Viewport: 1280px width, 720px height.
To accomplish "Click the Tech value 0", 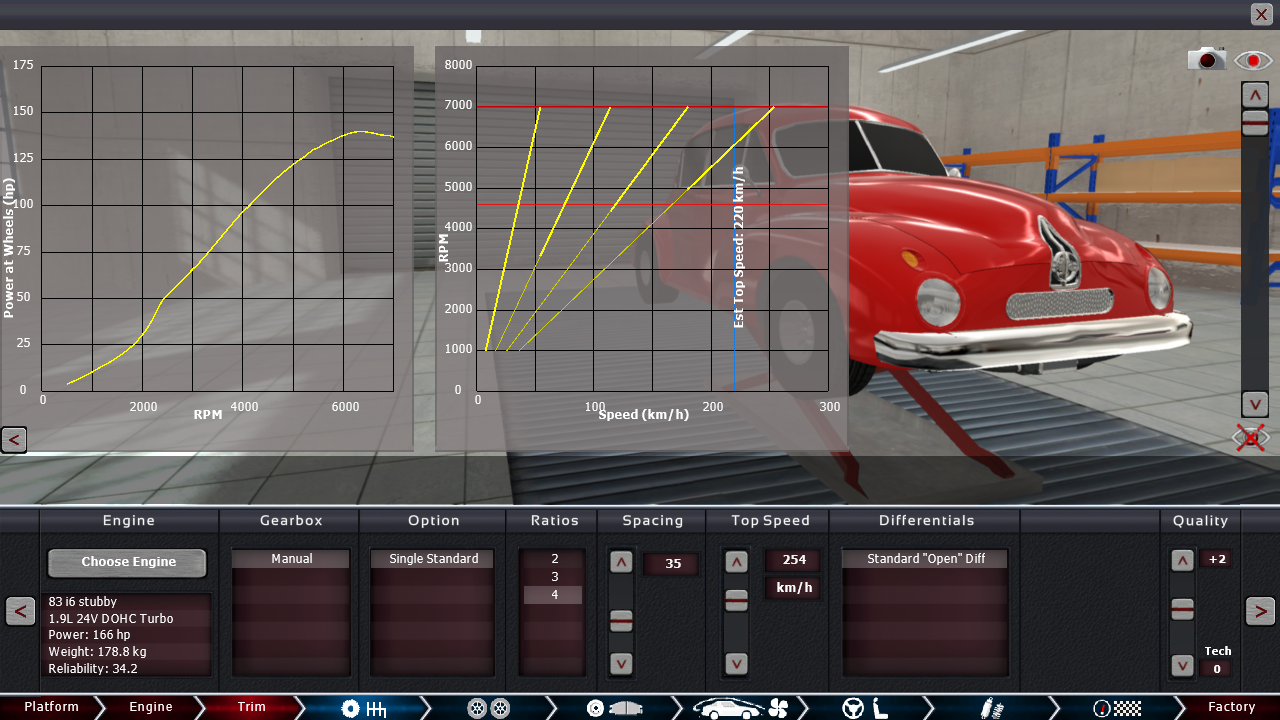I will (1217, 669).
